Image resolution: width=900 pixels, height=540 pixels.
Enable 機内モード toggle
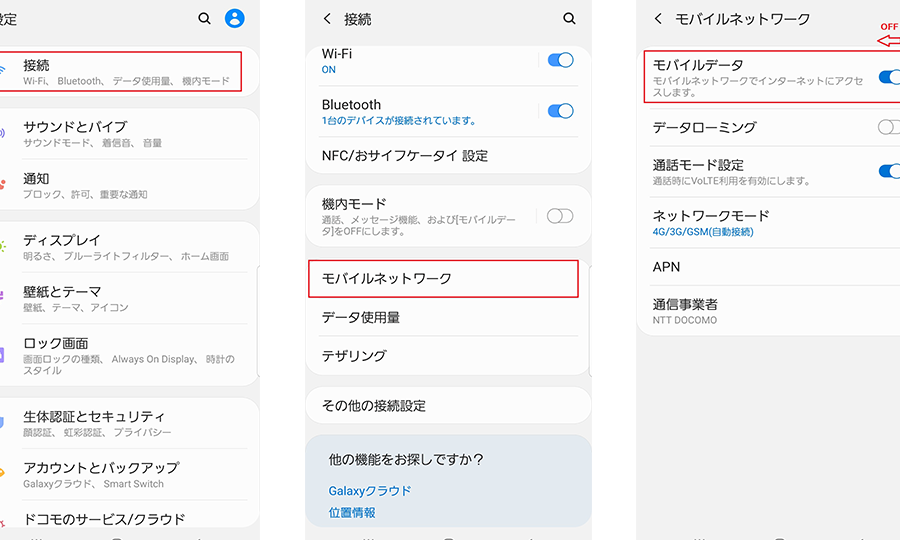coord(560,216)
